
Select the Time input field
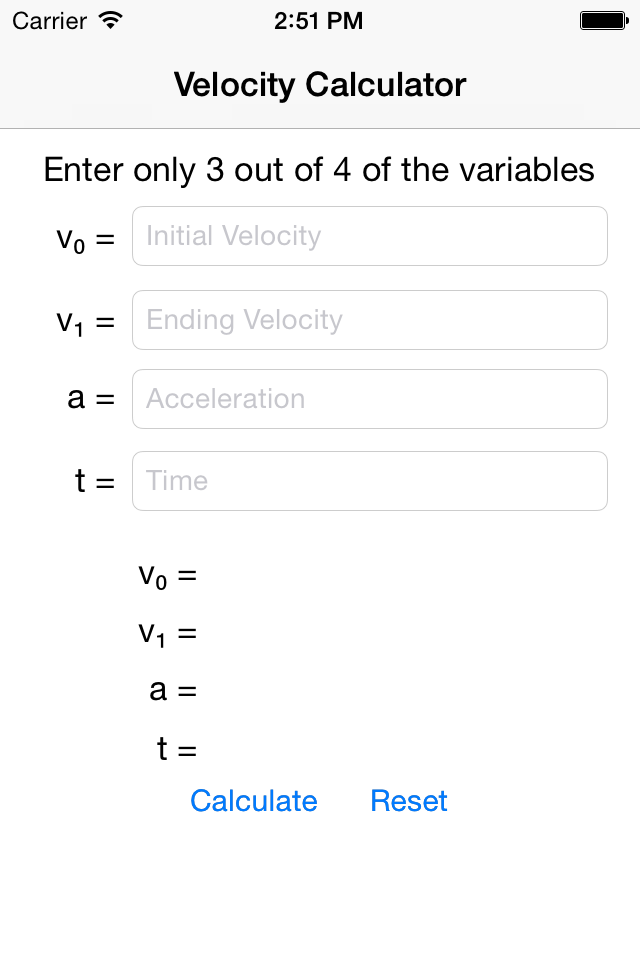click(370, 480)
